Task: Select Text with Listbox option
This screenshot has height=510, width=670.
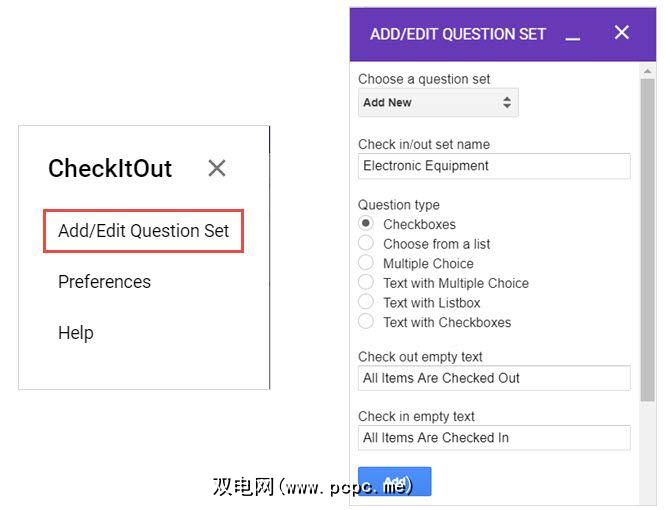Action: click(x=366, y=302)
